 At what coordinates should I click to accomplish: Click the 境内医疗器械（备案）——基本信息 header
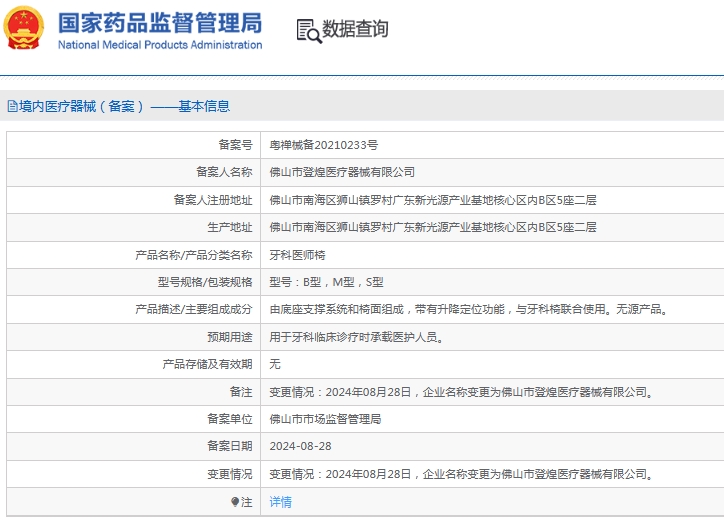pos(124,106)
